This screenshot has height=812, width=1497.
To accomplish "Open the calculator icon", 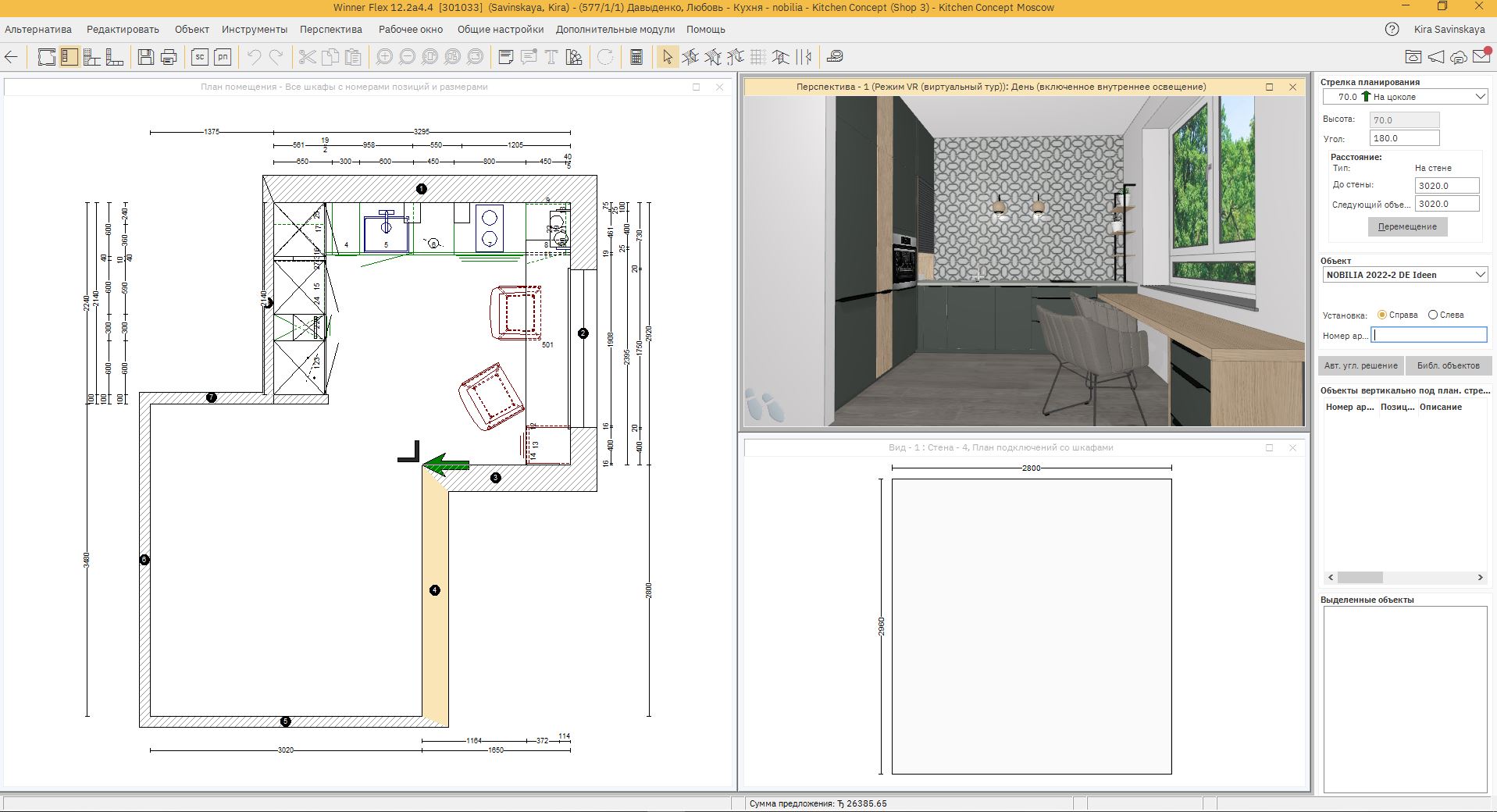I will pos(636,57).
